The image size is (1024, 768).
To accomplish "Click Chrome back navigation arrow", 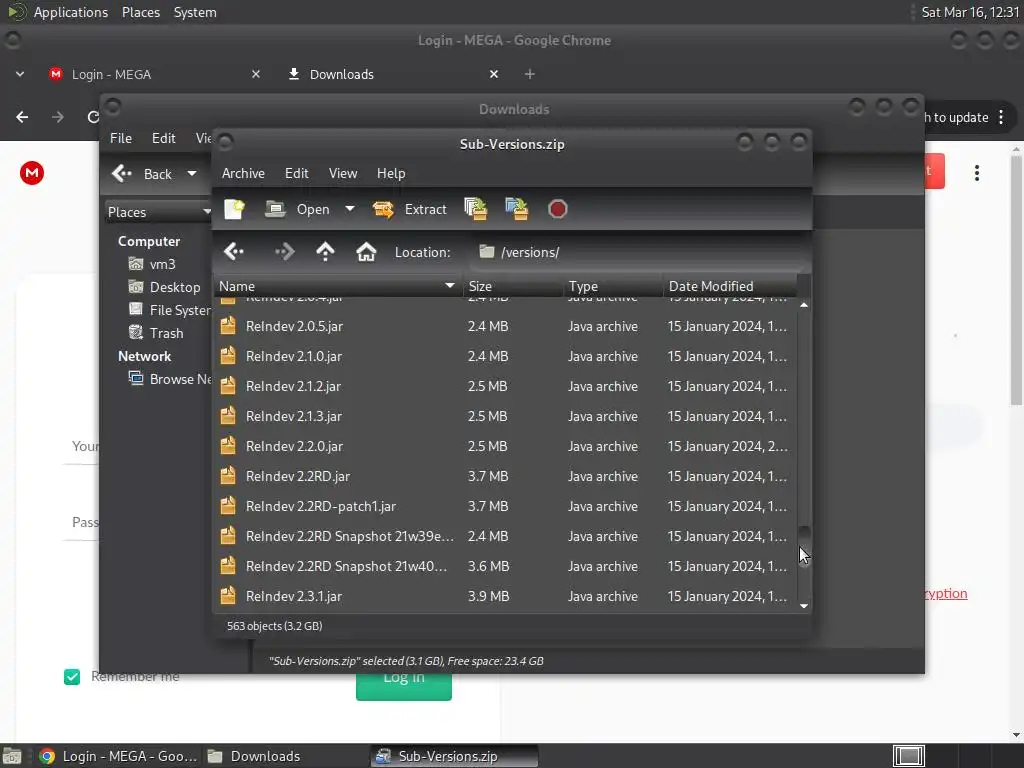I will 22,117.
